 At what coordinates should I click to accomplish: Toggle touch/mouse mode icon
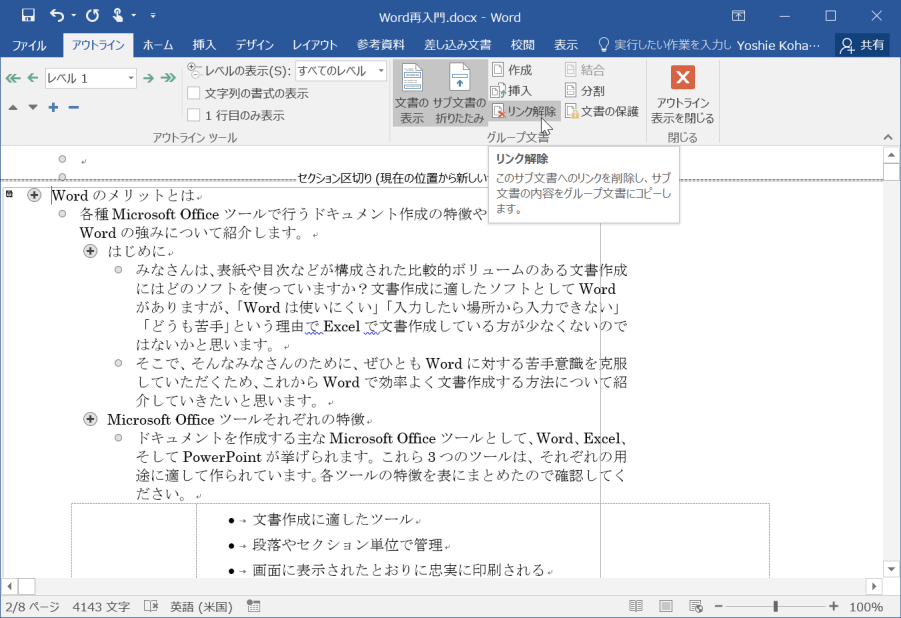click(118, 16)
